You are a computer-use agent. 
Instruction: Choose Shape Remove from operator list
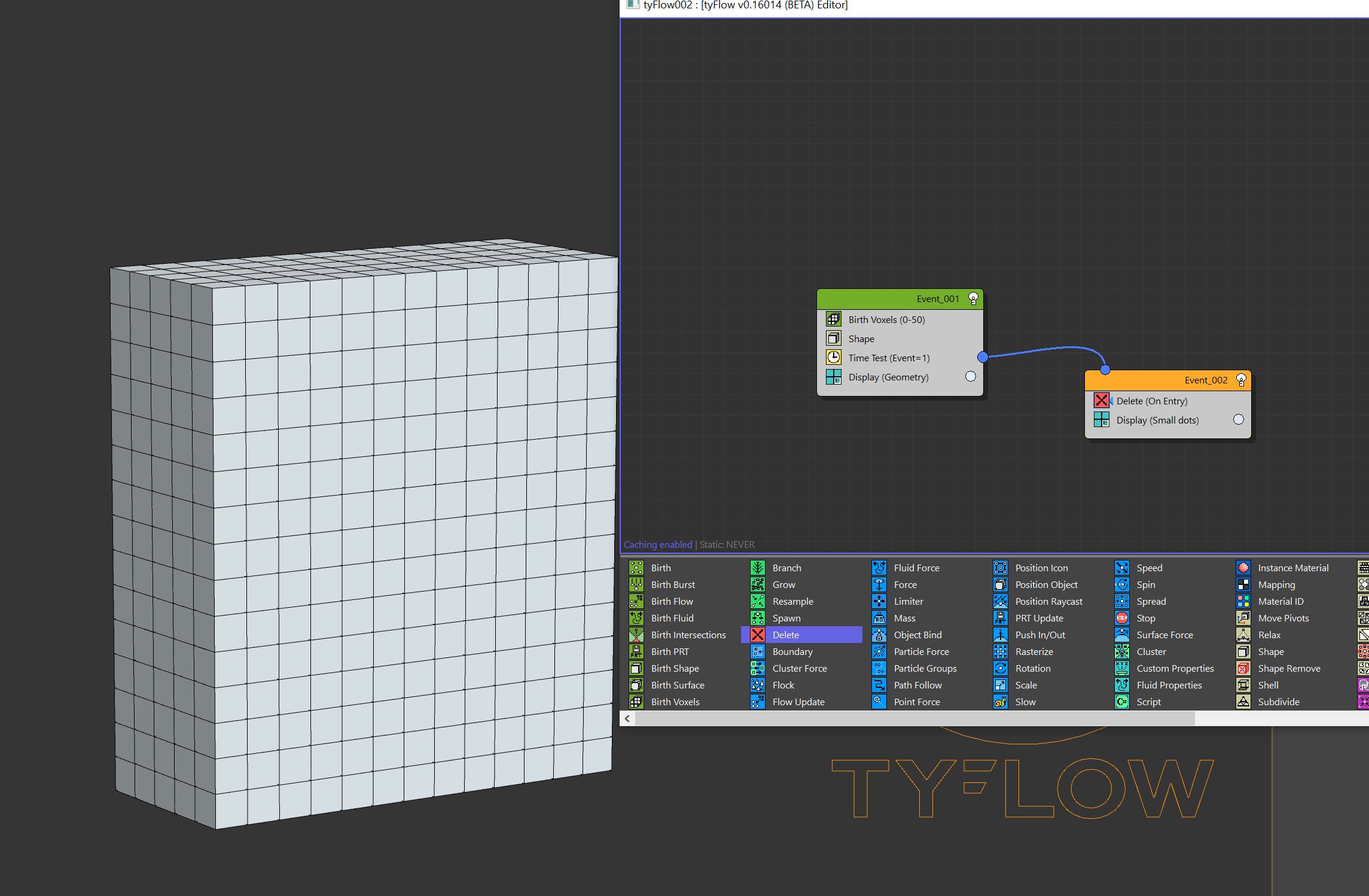tap(1289, 668)
